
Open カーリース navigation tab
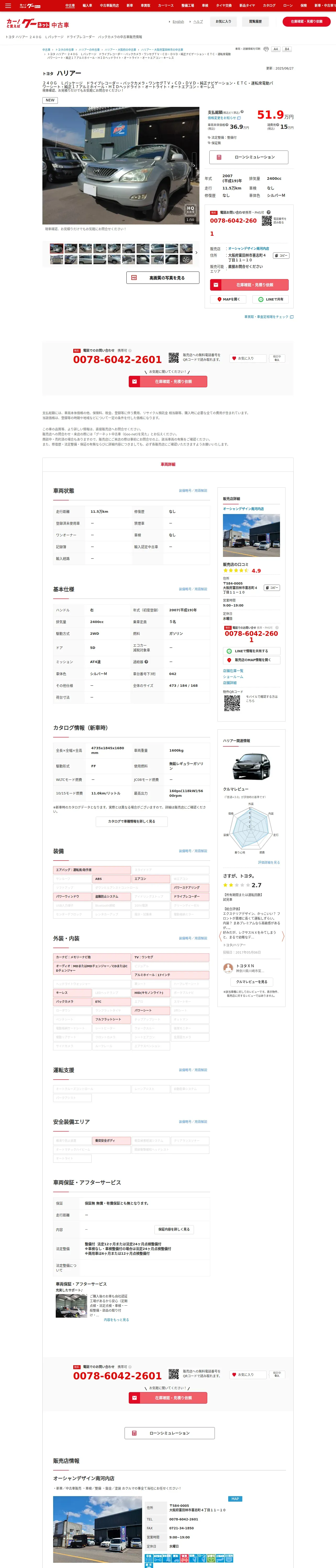coord(166,5)
